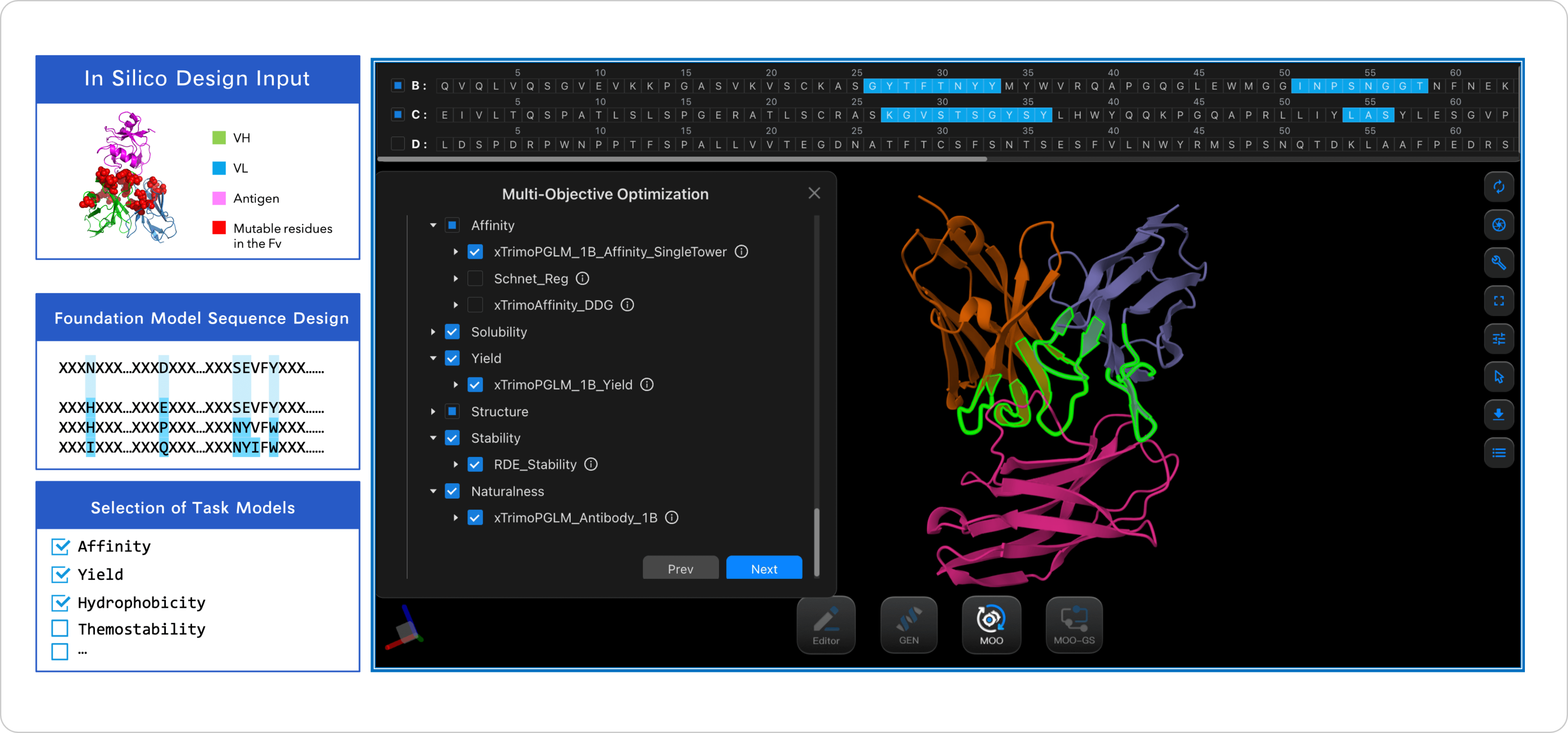This screenshot has width=1568, height=733.
Task: Collapse the Affinity category
Action: coord(433,225)
